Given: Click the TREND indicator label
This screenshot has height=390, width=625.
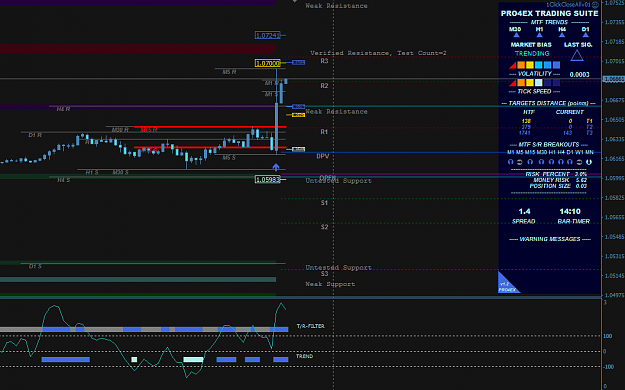Looking at the screenshot, I should pos(304,356).
